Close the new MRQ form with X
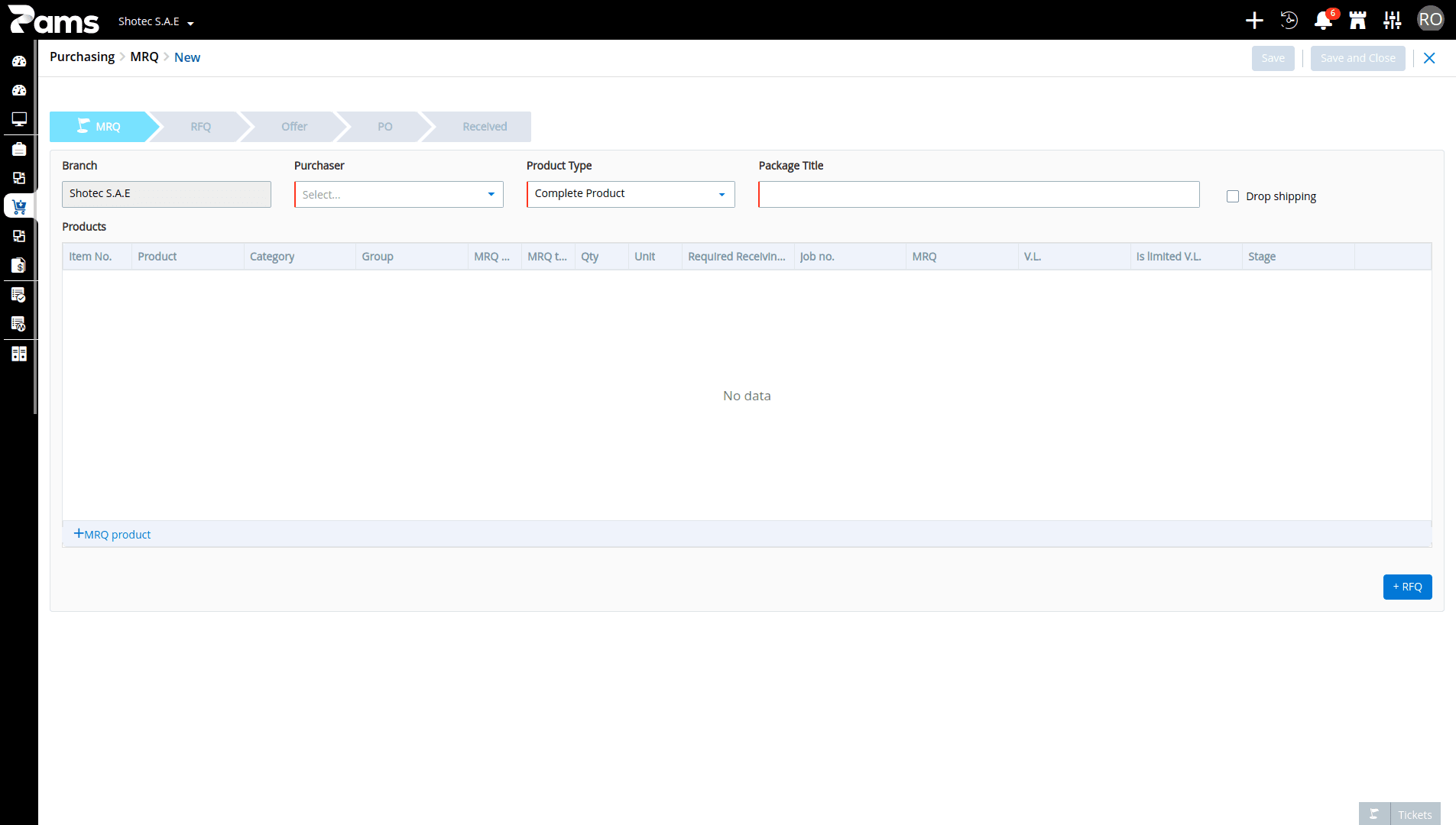Screen dimensions: 1456x825 coord(1429,58)
